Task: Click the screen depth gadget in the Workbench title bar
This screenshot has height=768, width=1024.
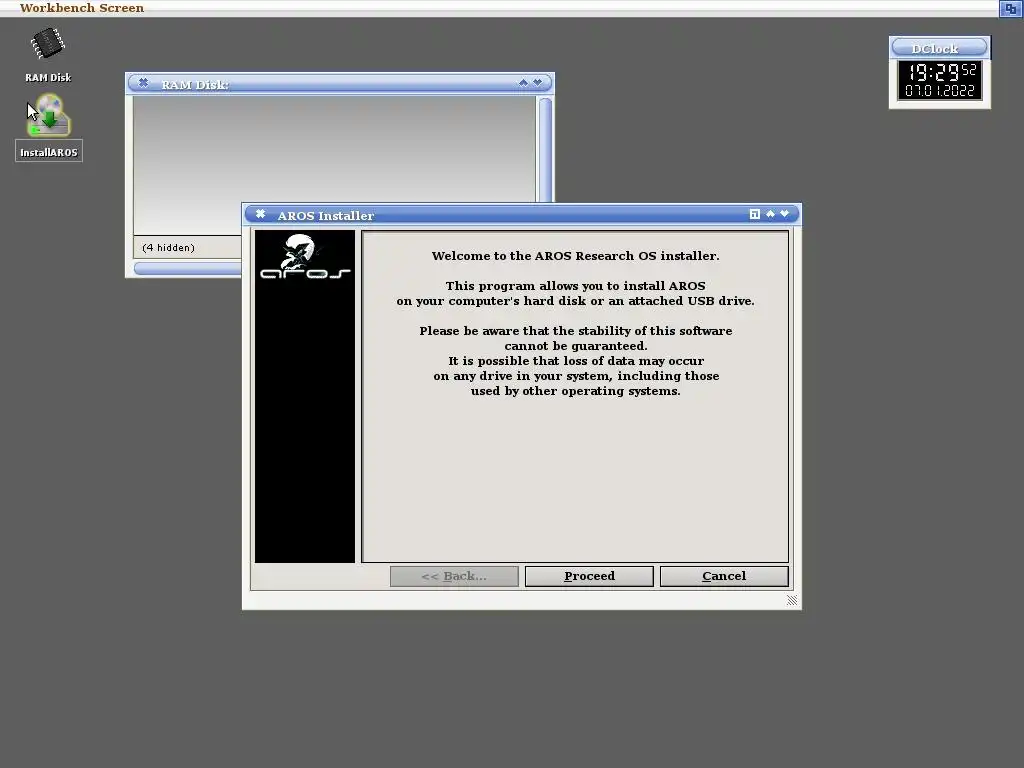Action: pyautogui.click(x=1010, y=8)
